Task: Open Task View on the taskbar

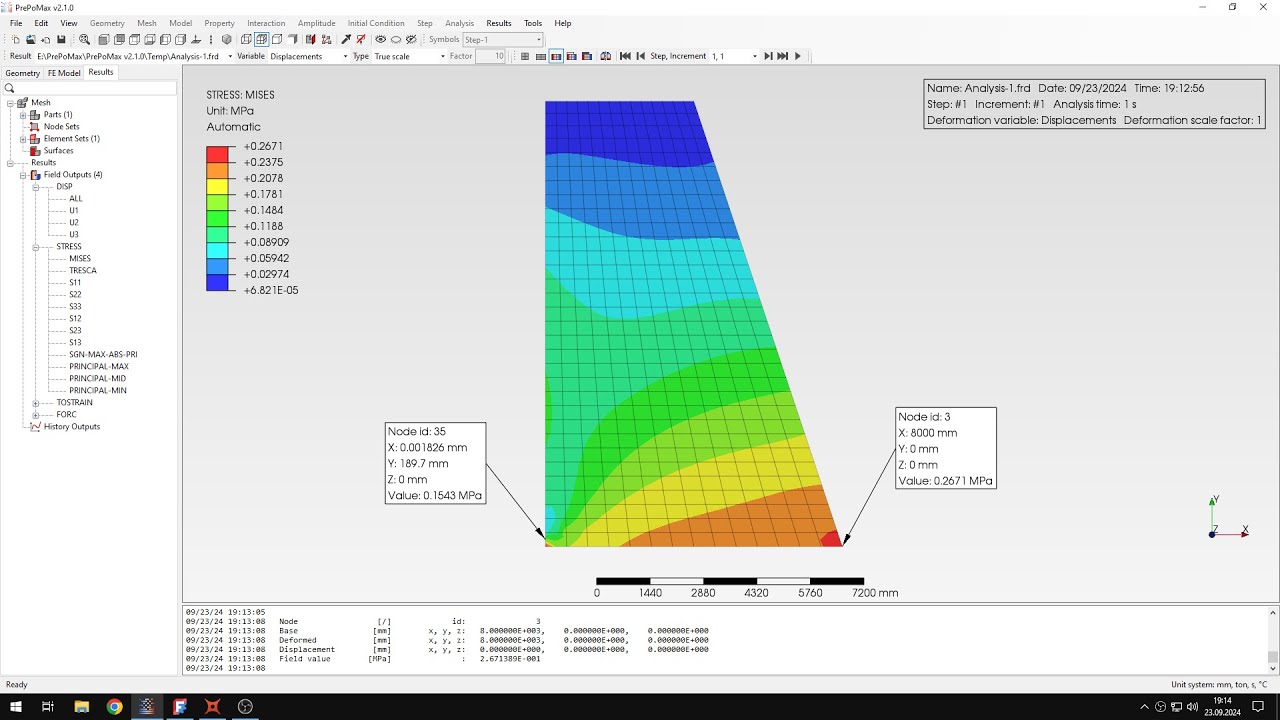Action: 48,706
